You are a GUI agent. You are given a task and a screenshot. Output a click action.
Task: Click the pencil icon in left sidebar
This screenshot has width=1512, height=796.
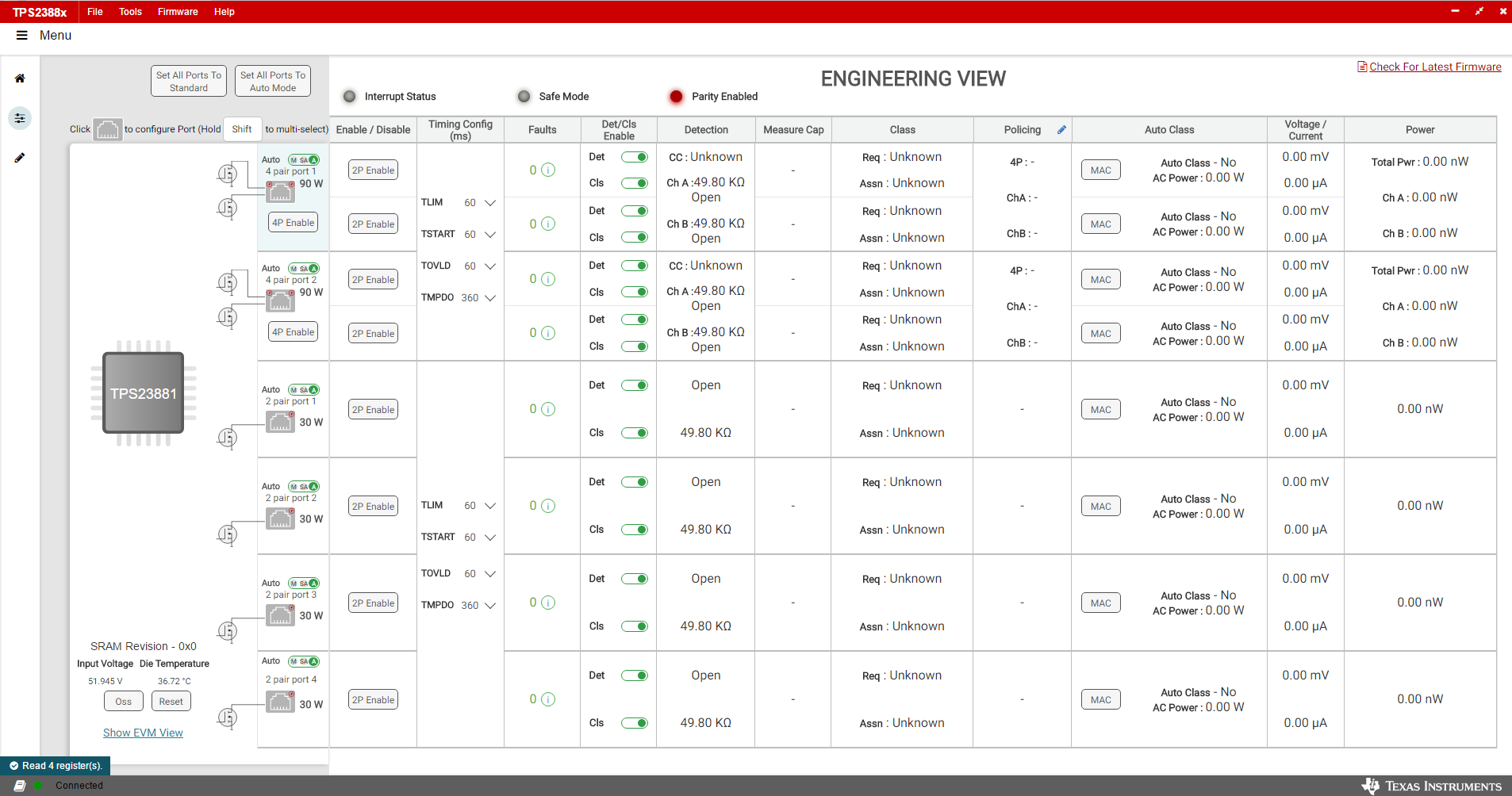(x=20, y=158)
